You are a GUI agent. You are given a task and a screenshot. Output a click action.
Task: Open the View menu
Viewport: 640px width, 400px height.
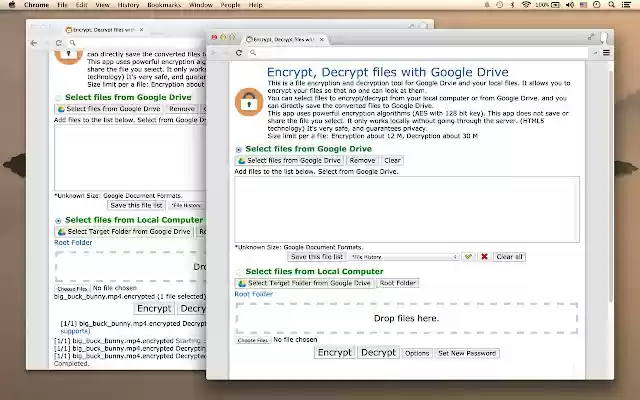click(x=102, y=5)
